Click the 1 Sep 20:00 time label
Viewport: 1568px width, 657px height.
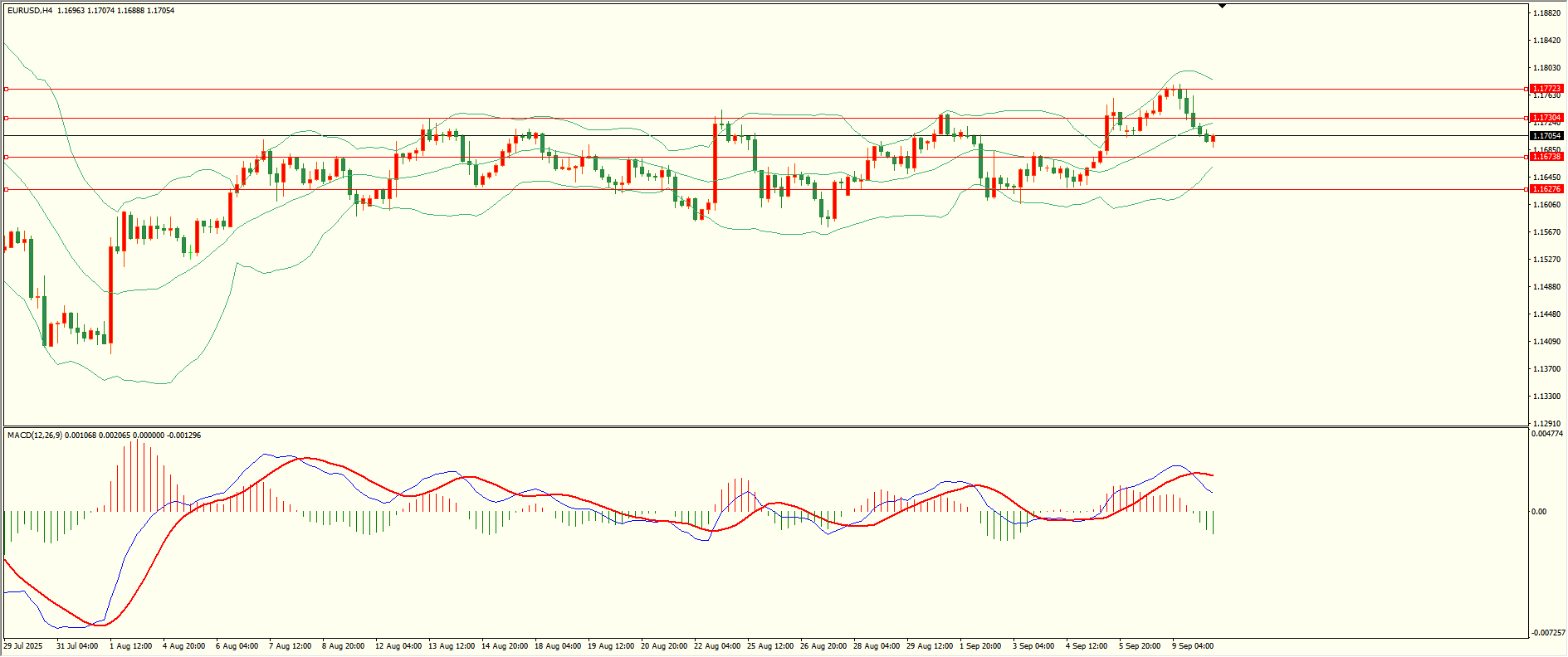tap(980, 646)
